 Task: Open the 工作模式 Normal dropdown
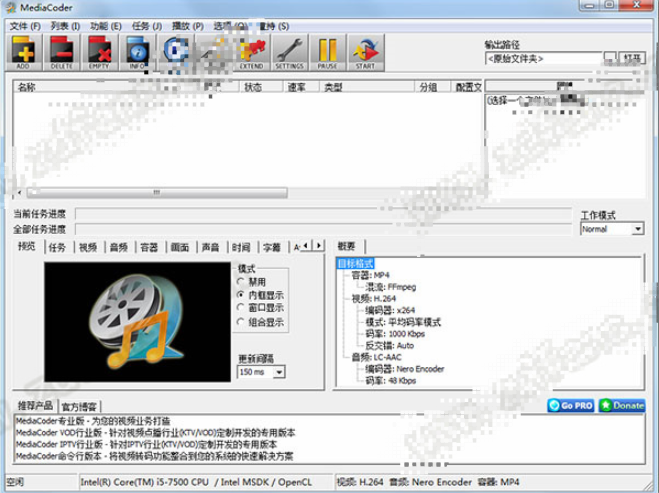tap(612, 229)
